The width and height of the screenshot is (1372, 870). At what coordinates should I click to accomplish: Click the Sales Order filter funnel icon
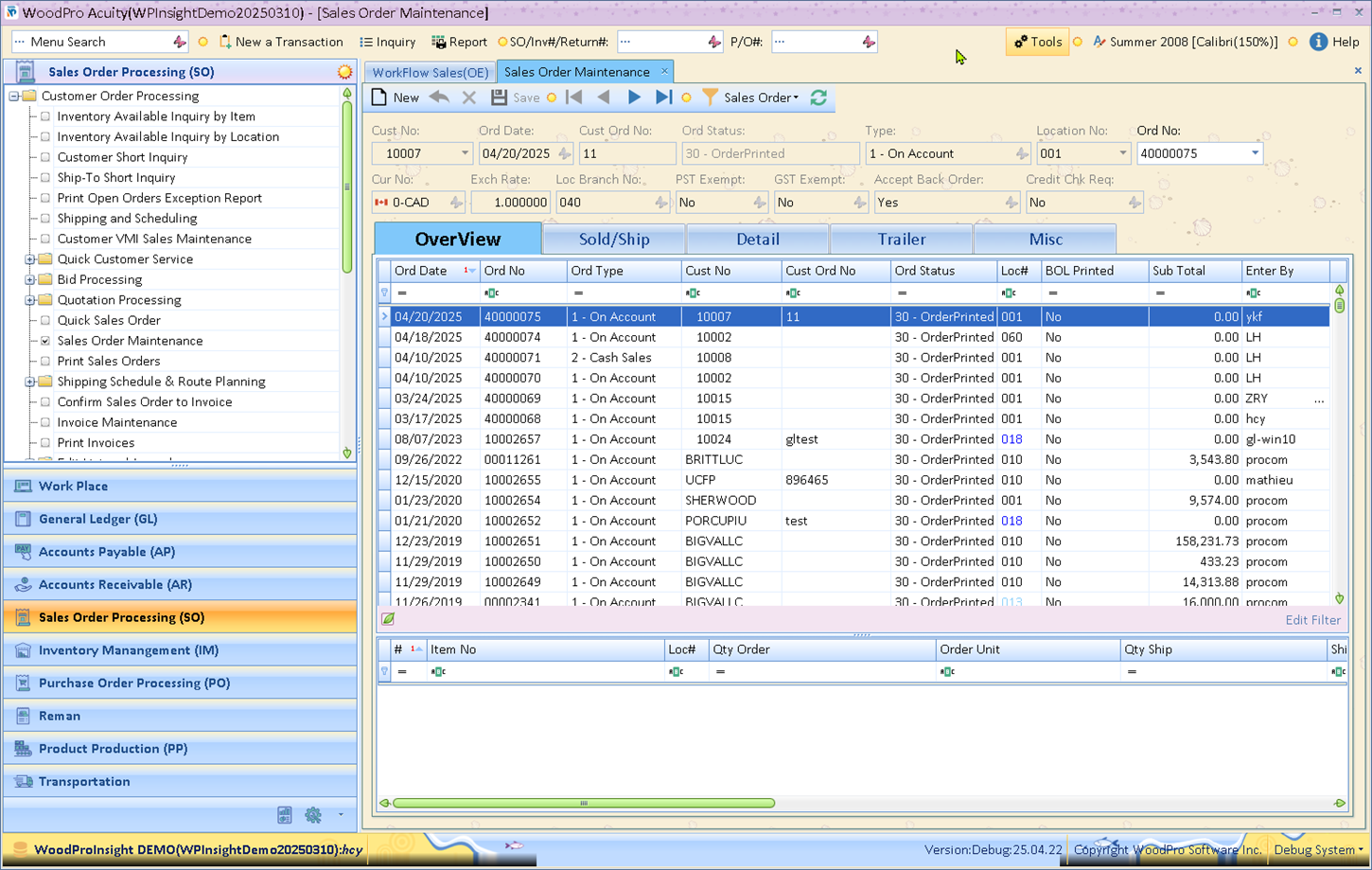[710, 98]
